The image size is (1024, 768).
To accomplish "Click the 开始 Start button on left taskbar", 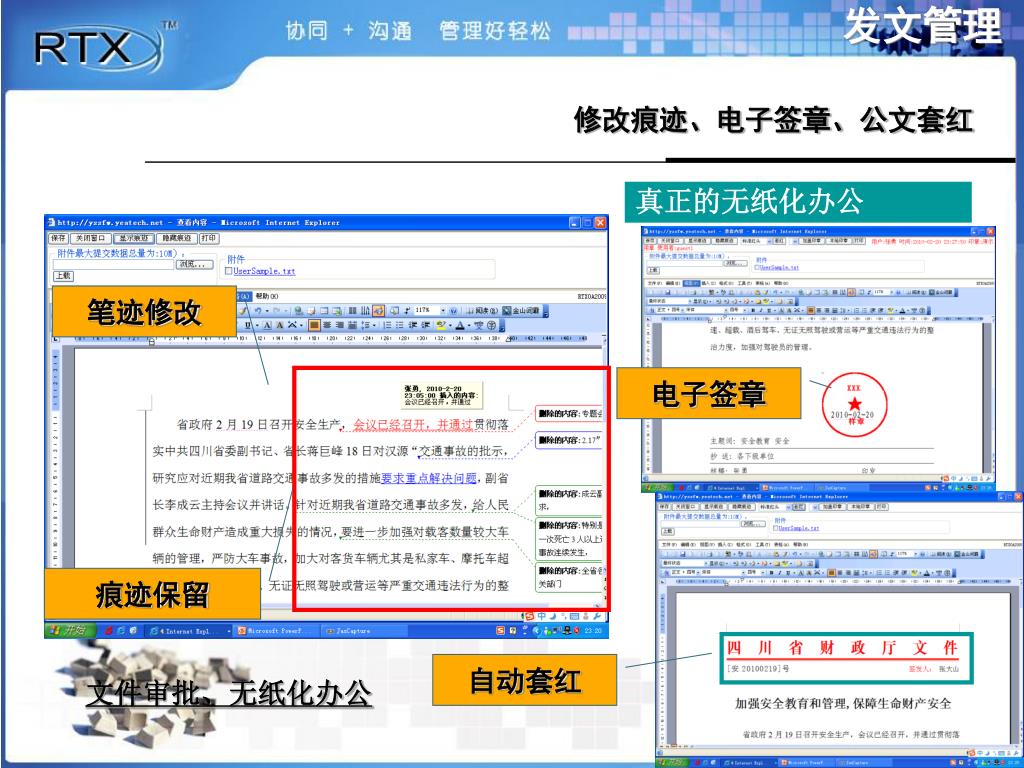I will click(x=69, y=630).
